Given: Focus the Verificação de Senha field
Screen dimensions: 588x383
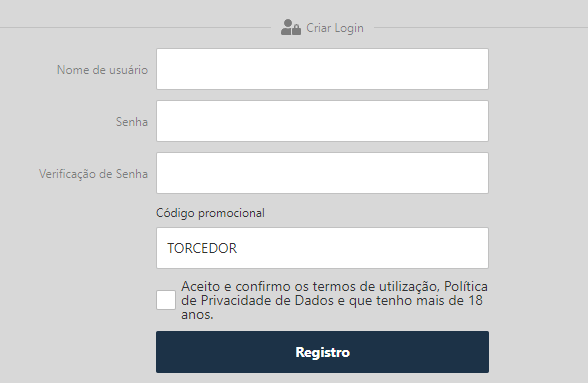Looking at the screenshot, I should (322, 173).
